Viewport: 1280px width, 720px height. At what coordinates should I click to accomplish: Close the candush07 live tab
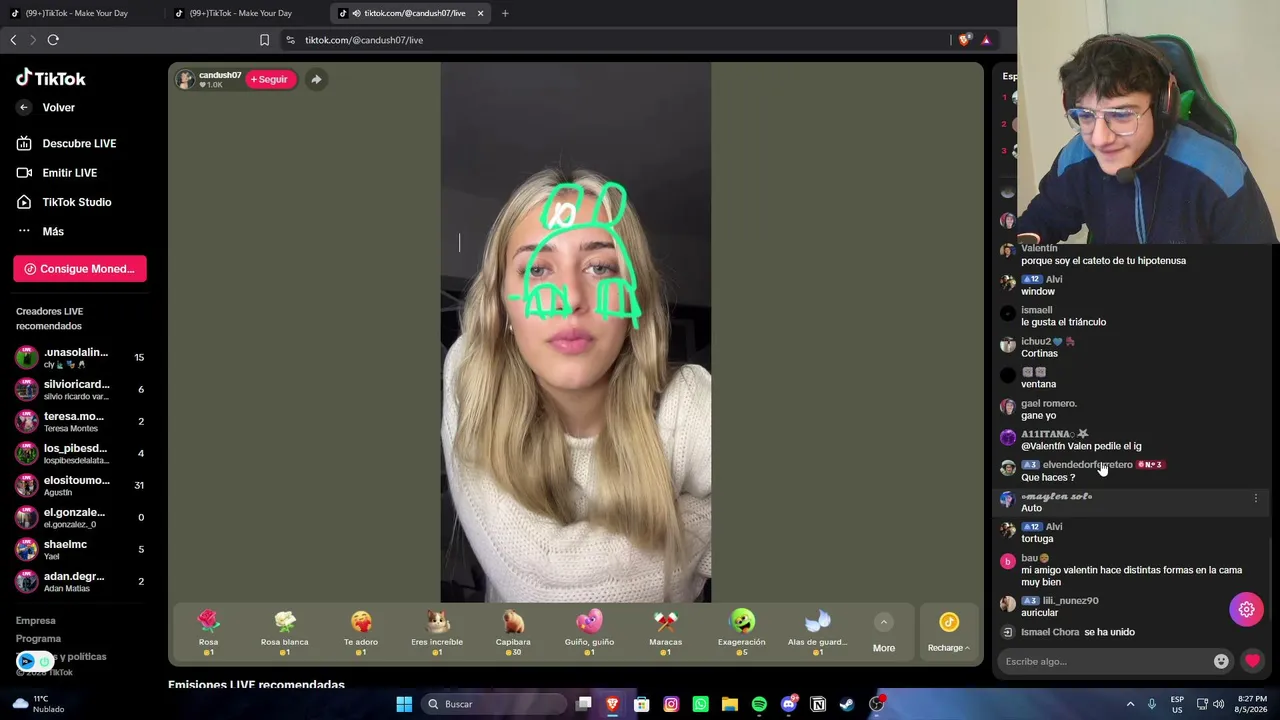tap(480, 13)
